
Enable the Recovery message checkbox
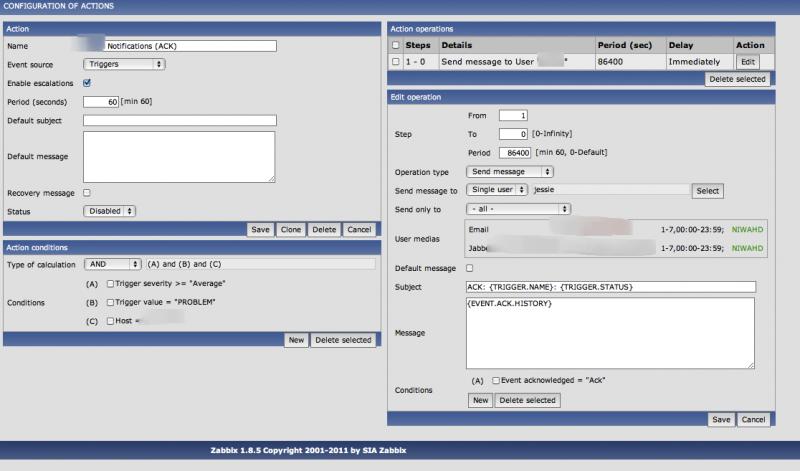[x=87, y=193]
